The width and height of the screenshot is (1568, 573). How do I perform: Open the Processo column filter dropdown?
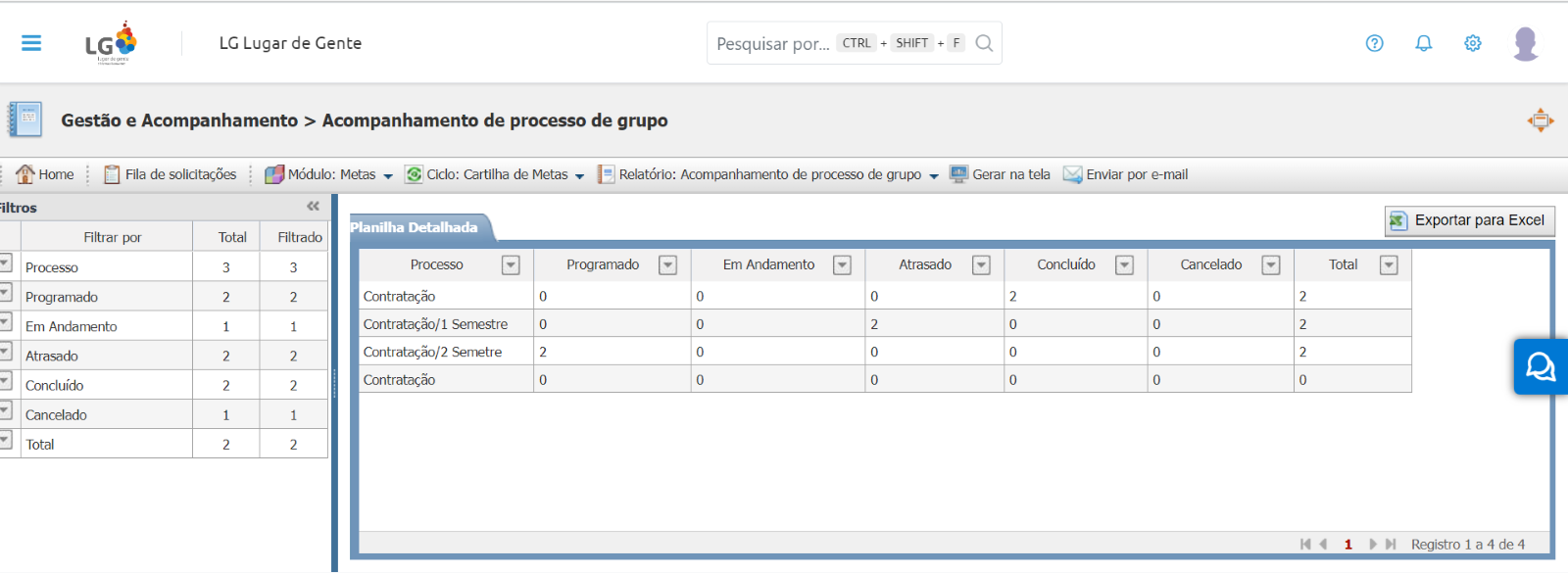511,265
